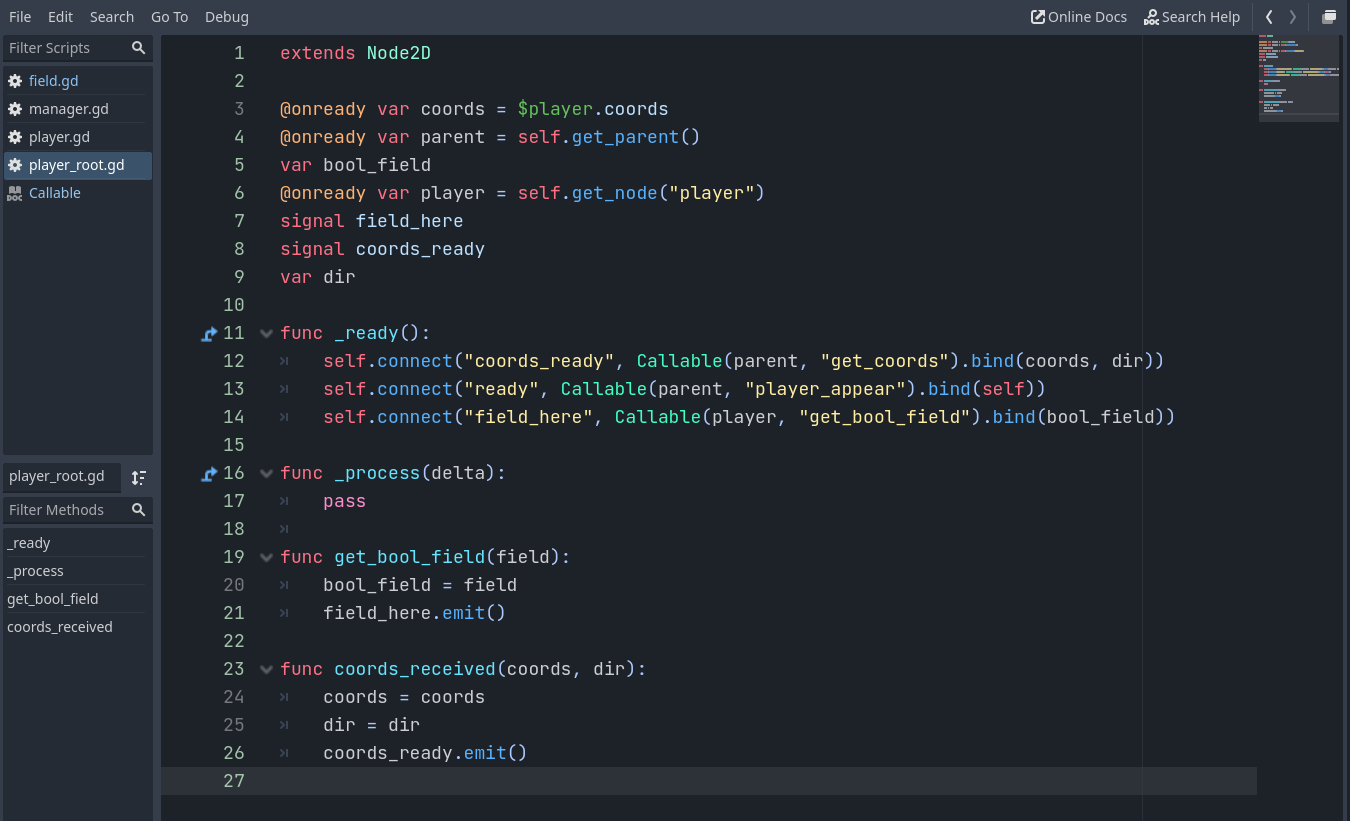Image resolution: width=1350 pixels, height=821 pixels.
Task: Click the override arrow icon on line 16
Action: coord(209,474)
